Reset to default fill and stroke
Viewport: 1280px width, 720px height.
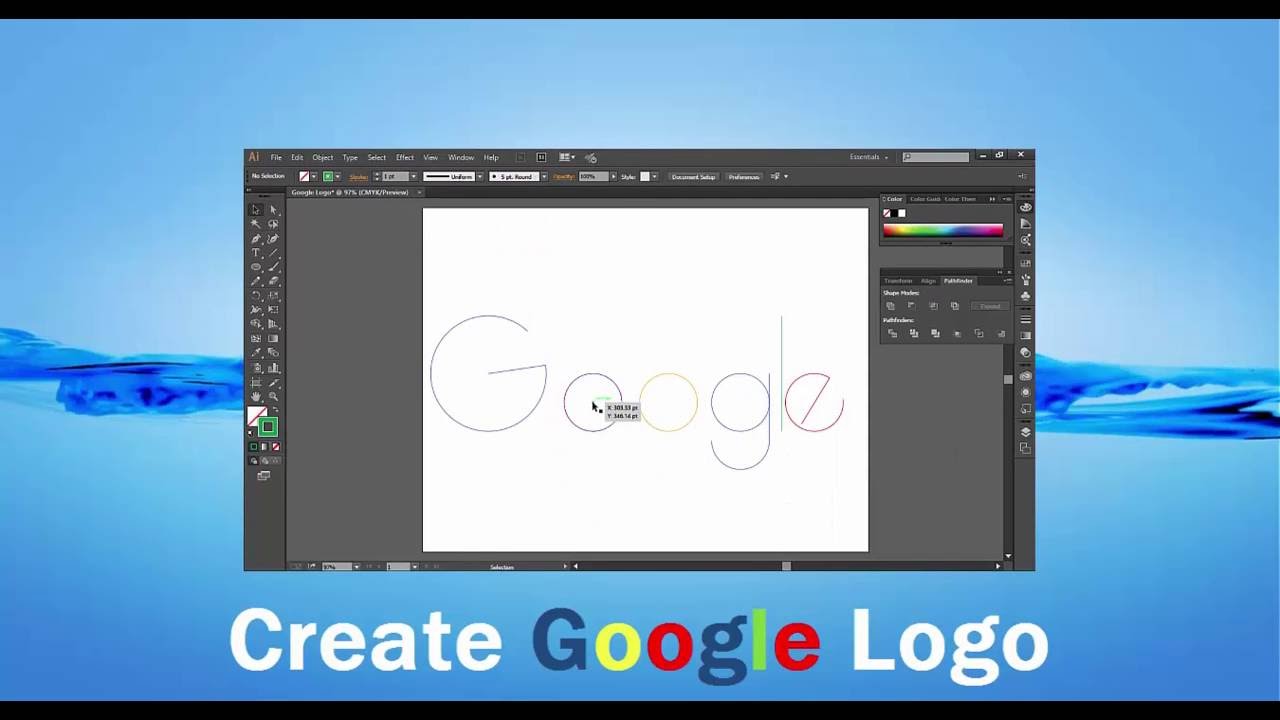(250, 433)
